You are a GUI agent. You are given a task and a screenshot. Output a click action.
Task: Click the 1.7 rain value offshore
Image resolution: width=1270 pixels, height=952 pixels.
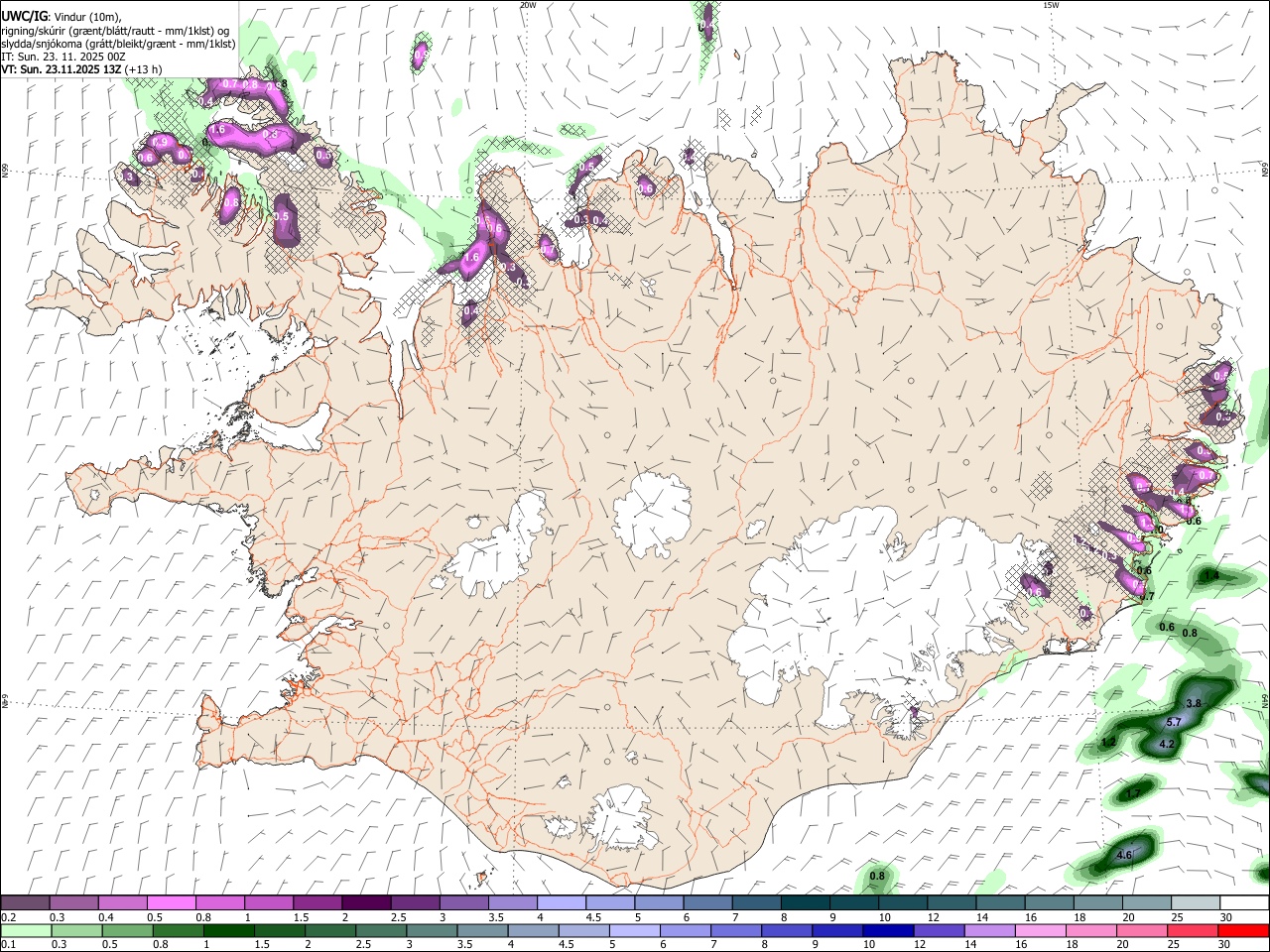[1133, 793]
